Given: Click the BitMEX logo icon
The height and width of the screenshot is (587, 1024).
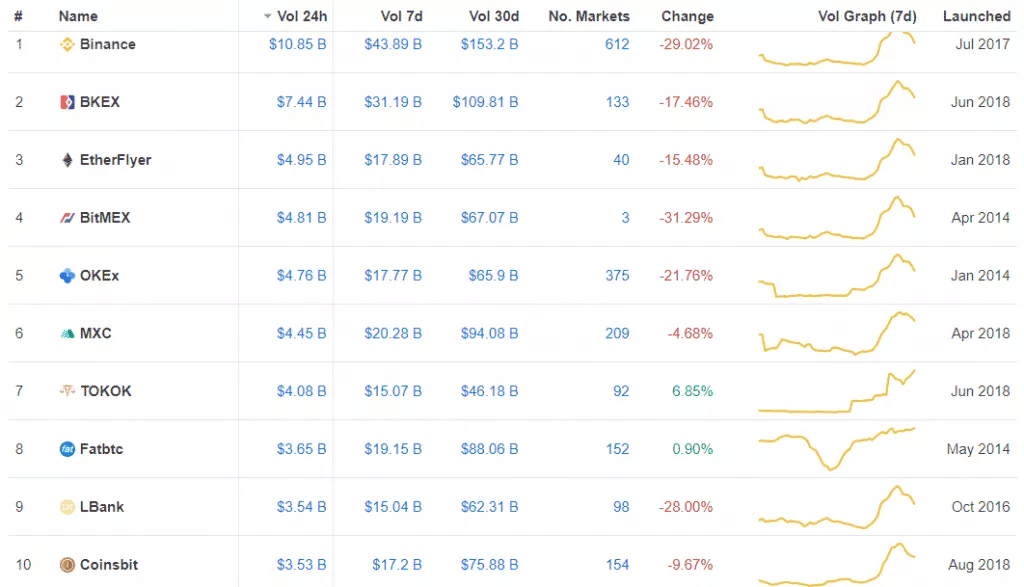Looking at the screenshot, I should (68, 218).
